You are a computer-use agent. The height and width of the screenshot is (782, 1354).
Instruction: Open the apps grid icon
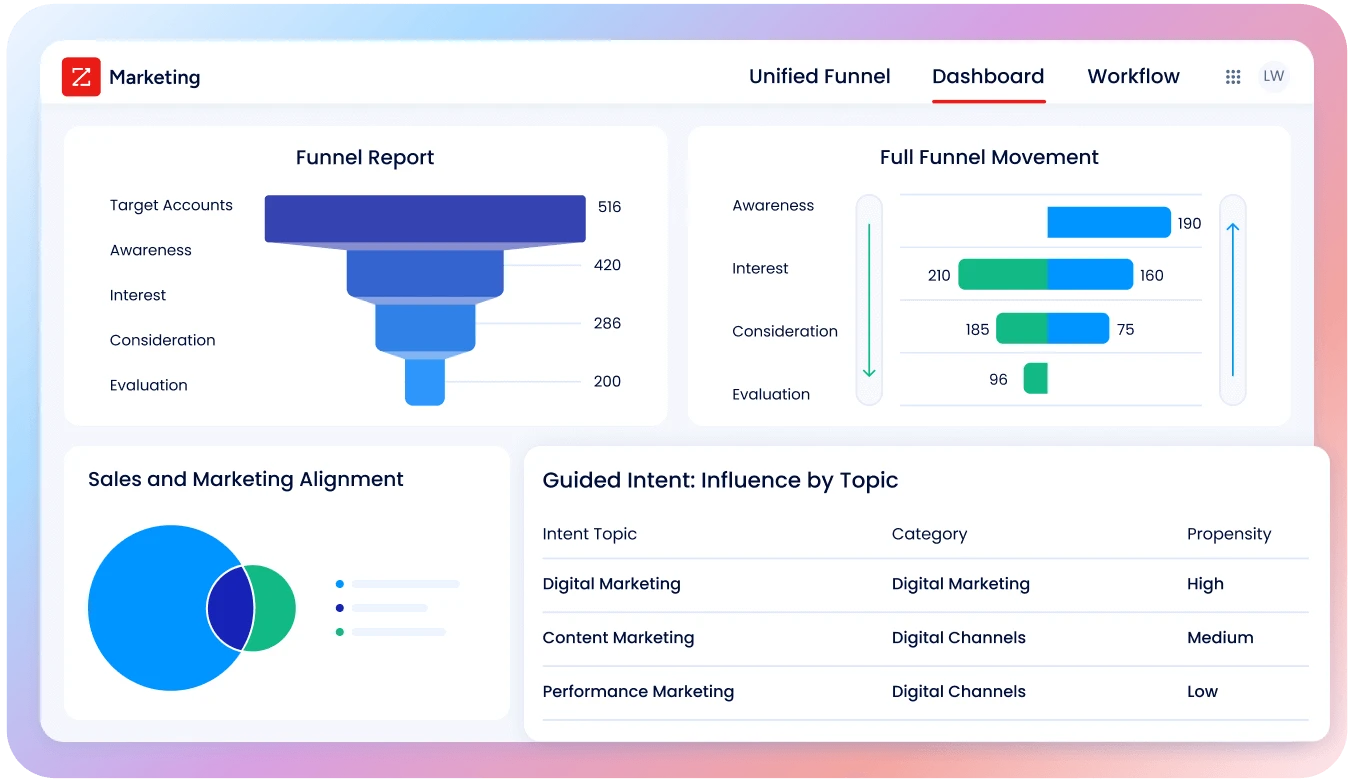click(1233, 77)
